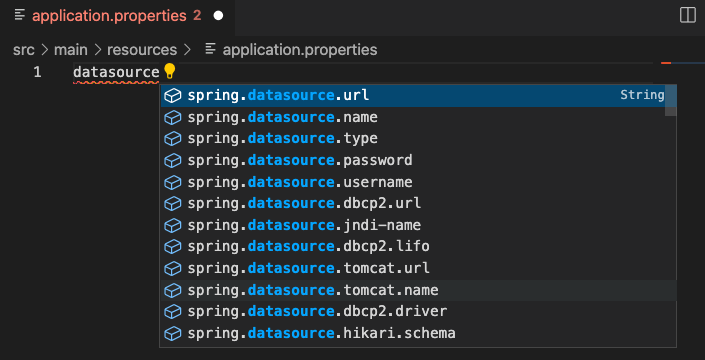Click the cube icon beside spring.datasource.password
Image resolution: width=705 pixels, height=360 pixels.
coord(173,161)
